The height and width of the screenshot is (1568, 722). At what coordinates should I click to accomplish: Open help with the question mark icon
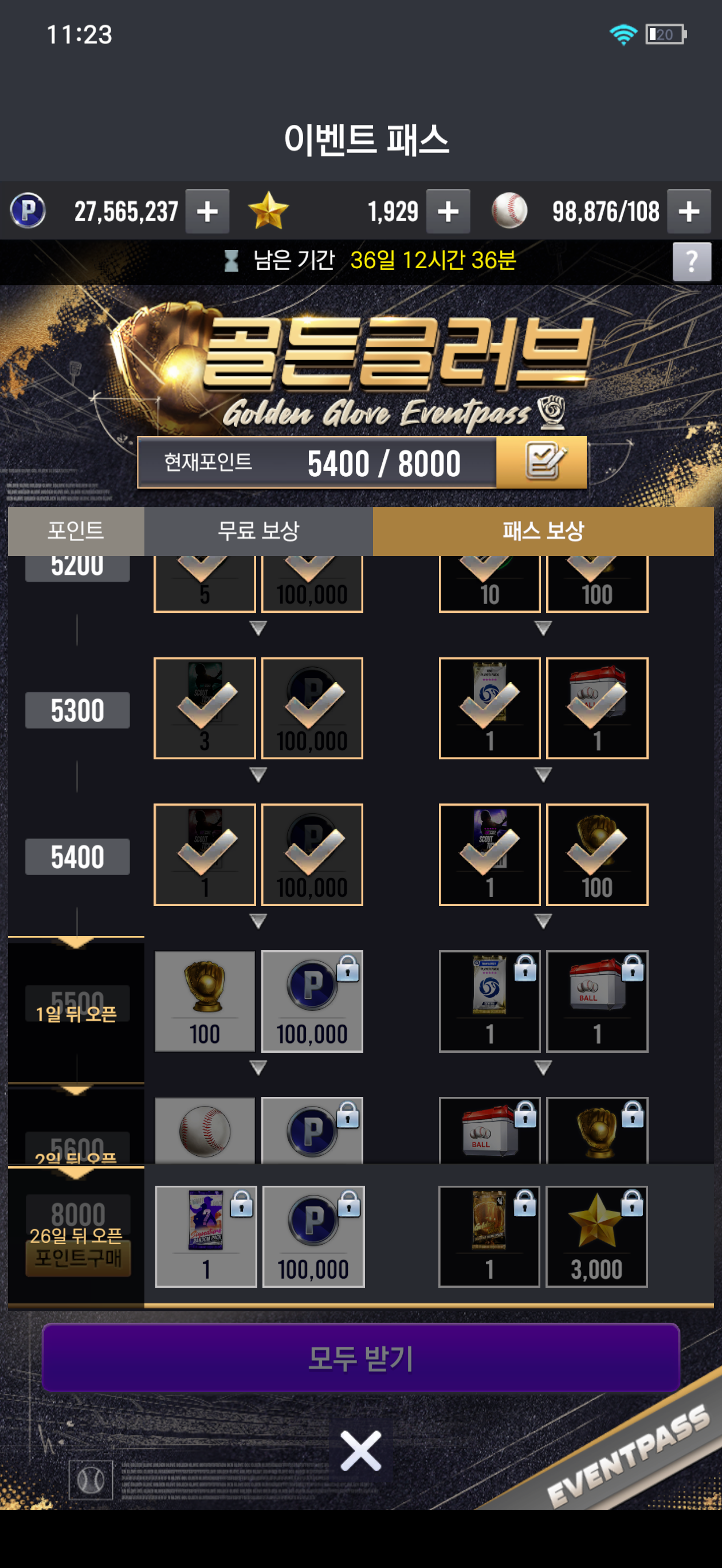692,262
